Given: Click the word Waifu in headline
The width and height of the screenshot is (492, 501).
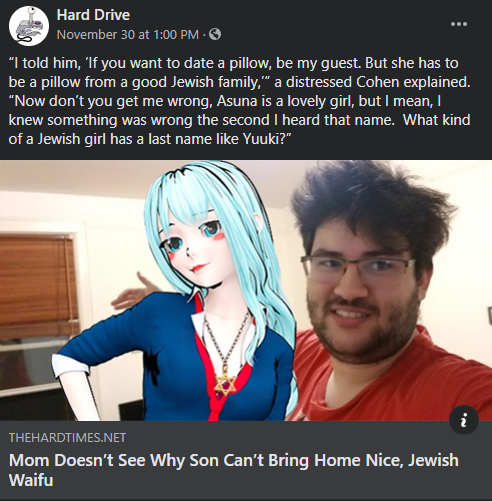Looking at the screenshot, I should (x=31, y=480).
